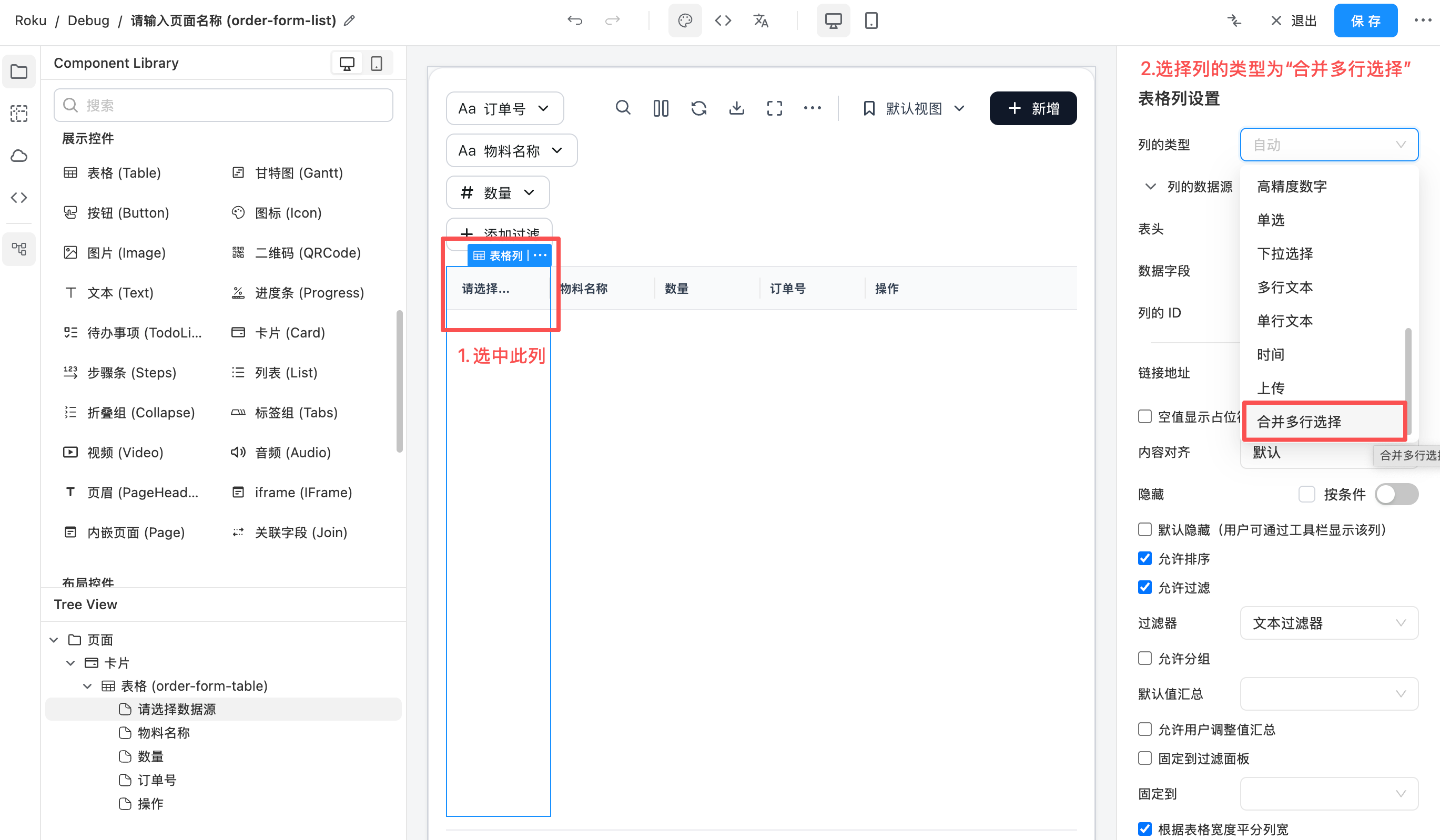This screenshot has width=1440, height=840.
Task: Switch to mobile preview in top toolbar
Action: point(871,21)
